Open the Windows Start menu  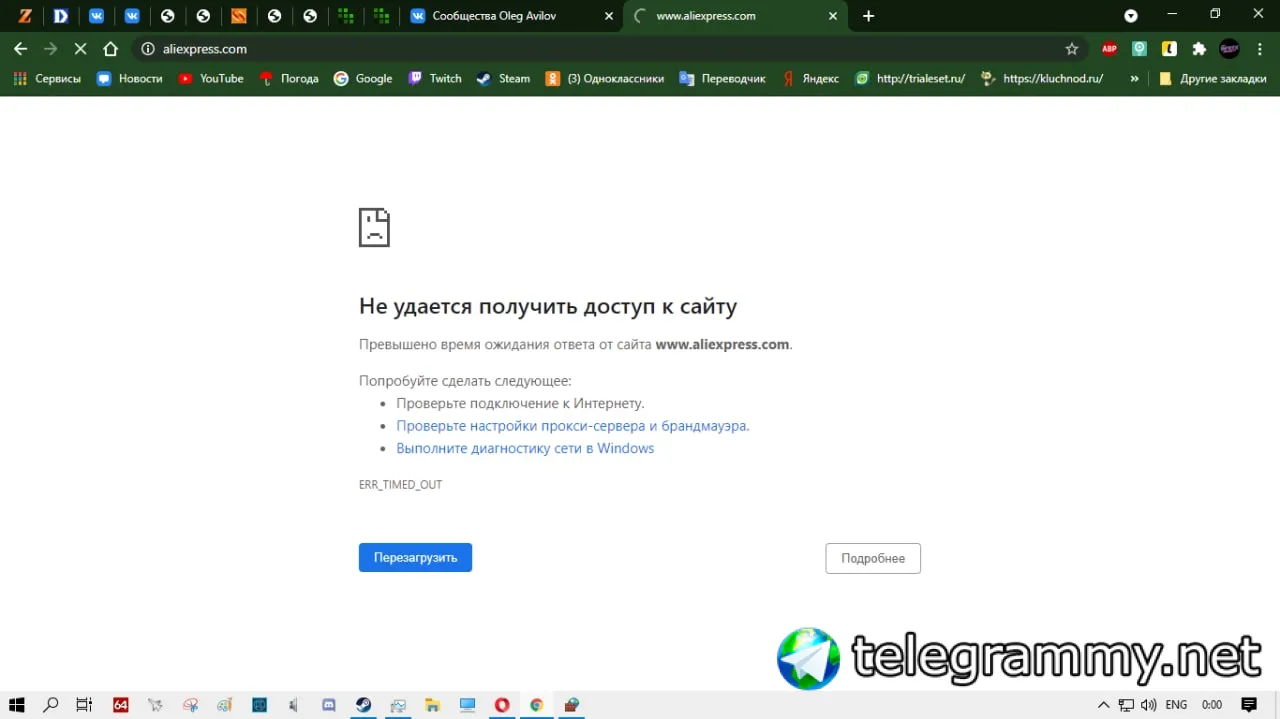click(17, 705)
